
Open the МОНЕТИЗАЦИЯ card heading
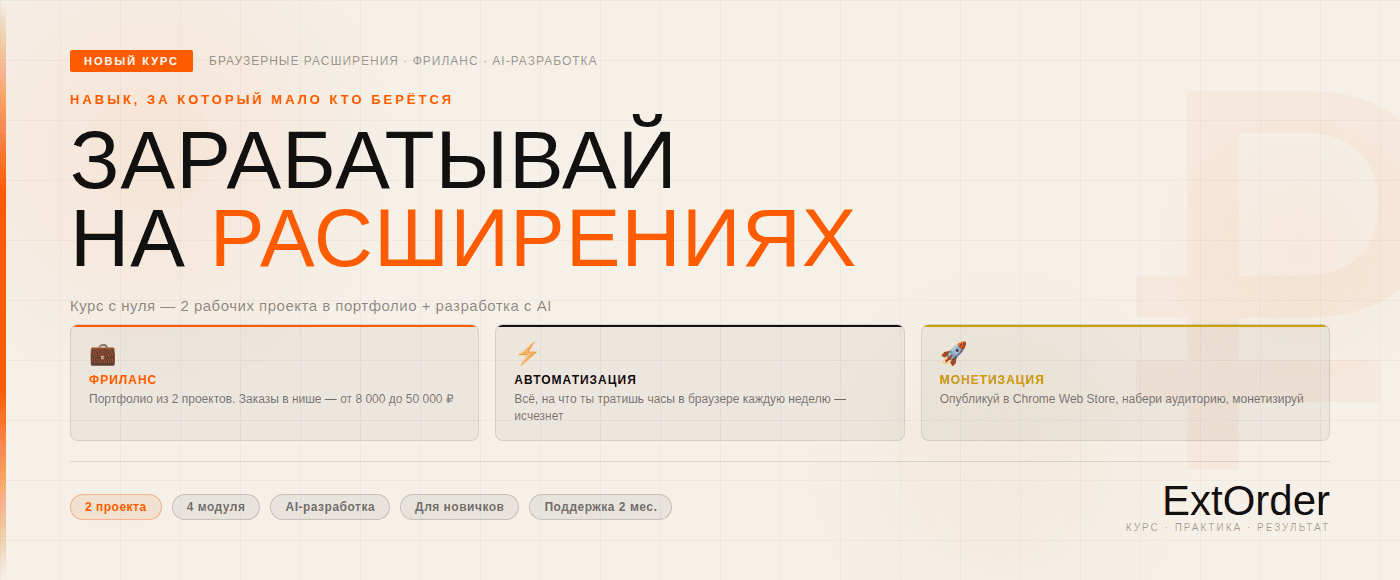pyautogui.click(x=992, y=380)
